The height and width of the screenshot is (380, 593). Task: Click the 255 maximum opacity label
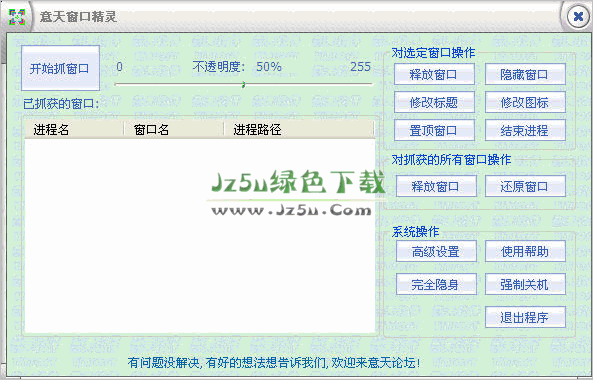pos(360,67)
